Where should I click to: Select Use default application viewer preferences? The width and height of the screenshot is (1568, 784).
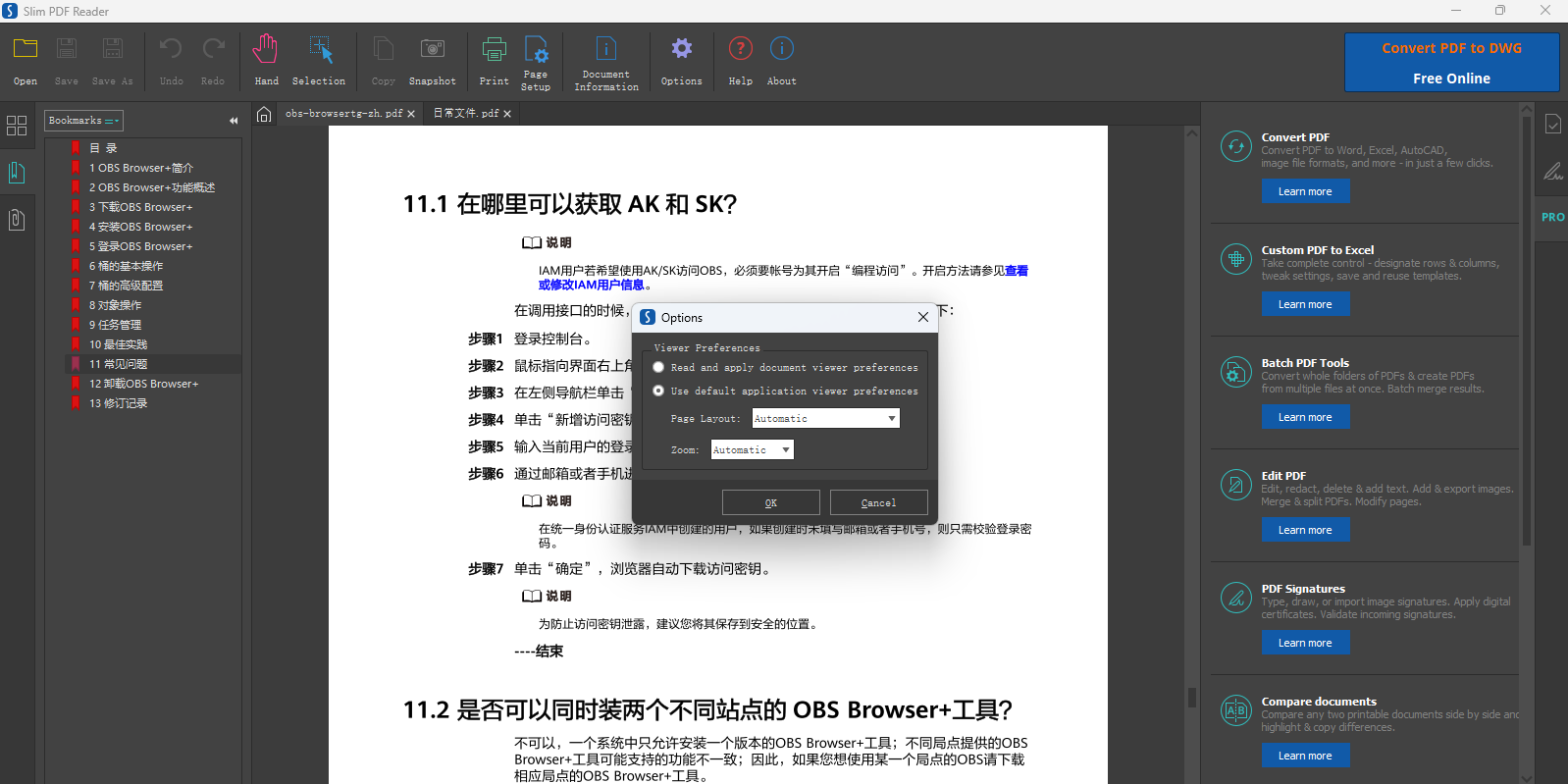(658, 391)
